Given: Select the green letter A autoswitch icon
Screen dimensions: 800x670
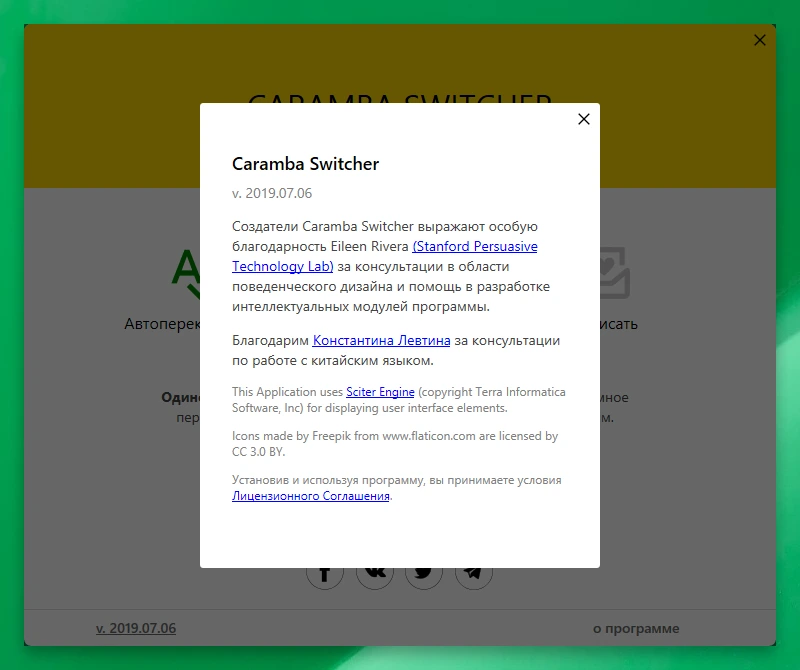Looking at the screenshot, I should (x=186, y=273).
